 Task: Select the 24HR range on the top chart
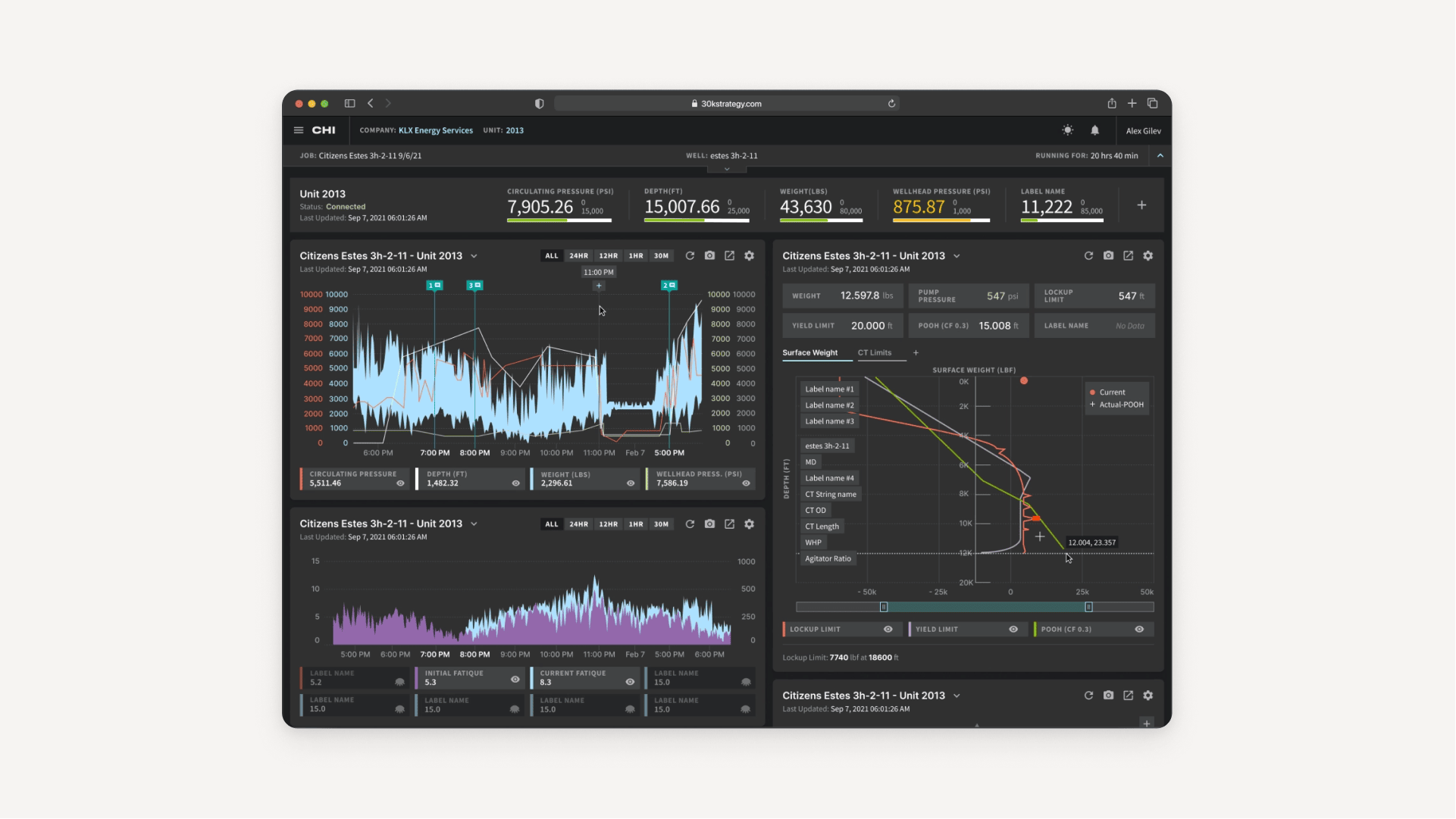[578, 256]
